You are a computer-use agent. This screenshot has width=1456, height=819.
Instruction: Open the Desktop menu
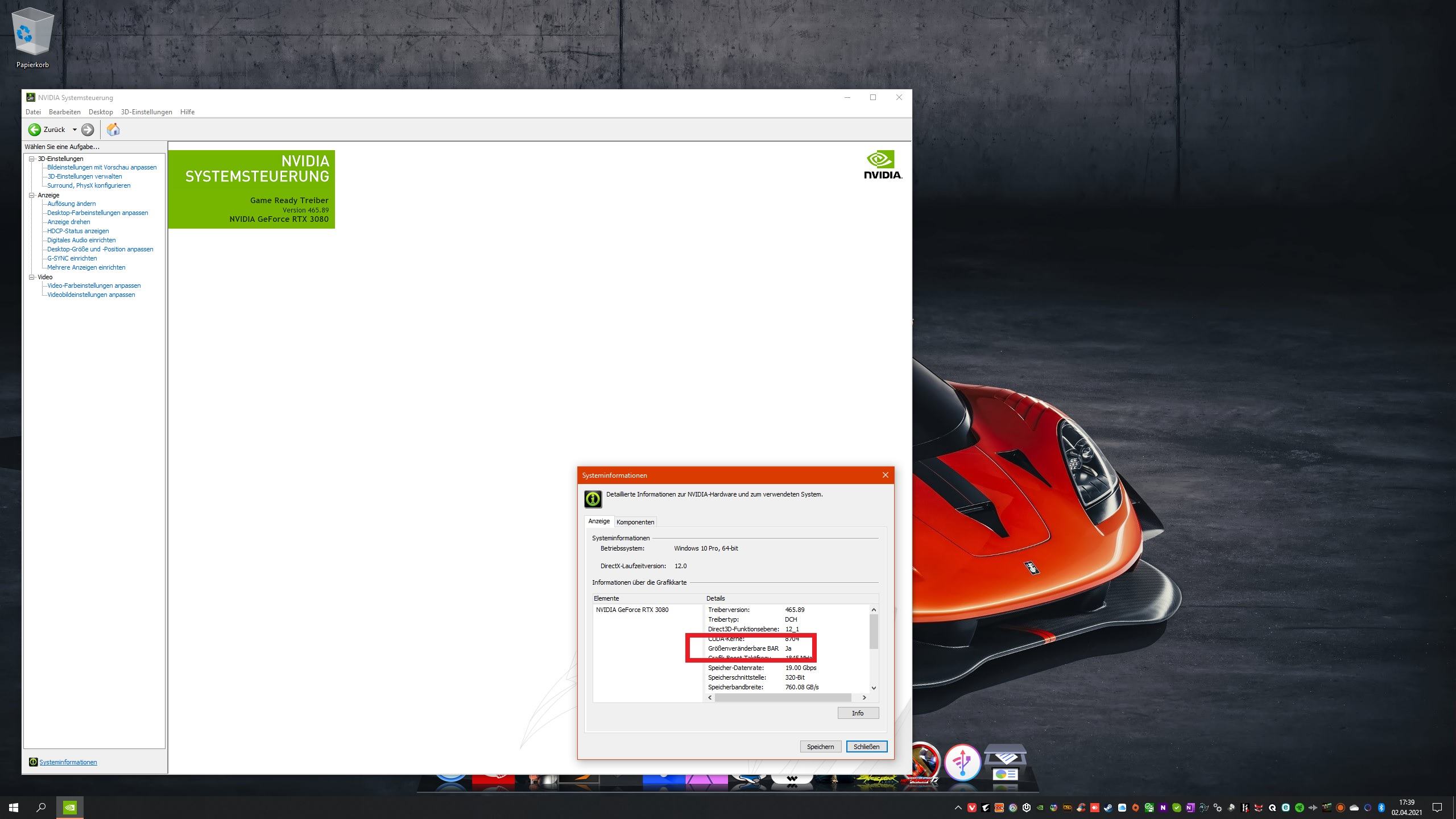tap(101, 112)
